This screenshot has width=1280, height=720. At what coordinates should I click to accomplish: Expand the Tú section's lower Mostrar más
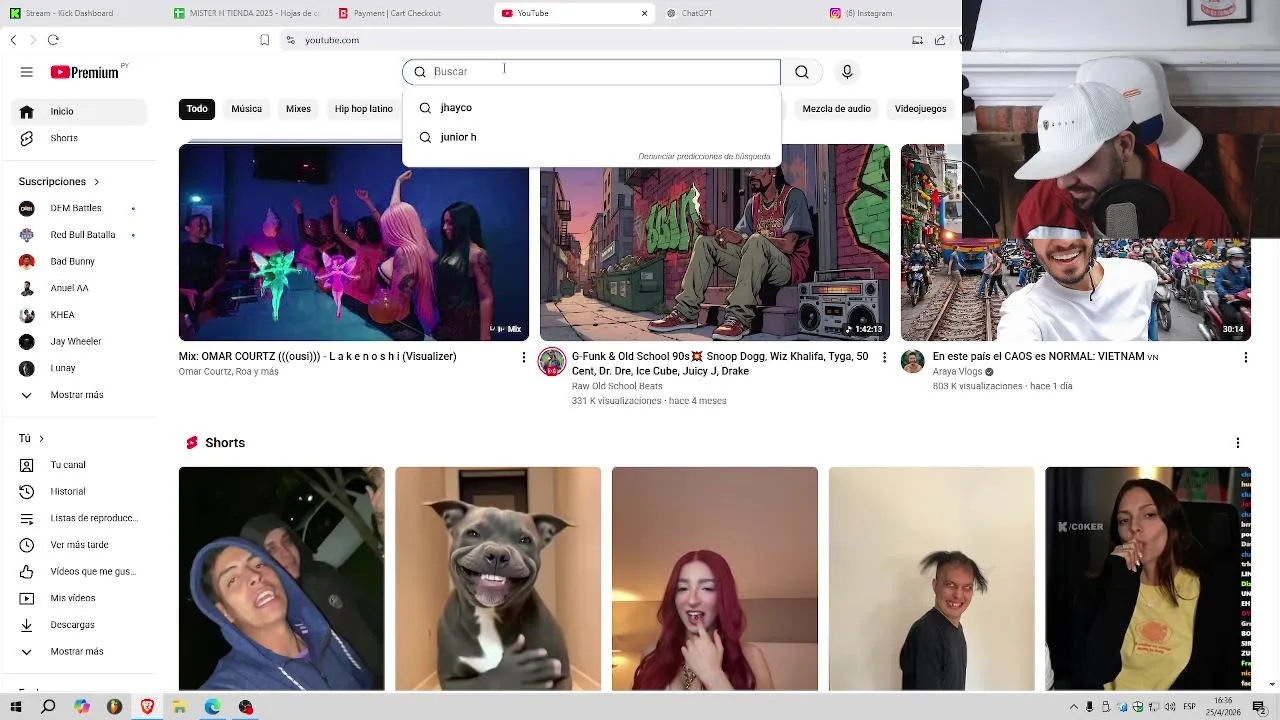[78, 651]
